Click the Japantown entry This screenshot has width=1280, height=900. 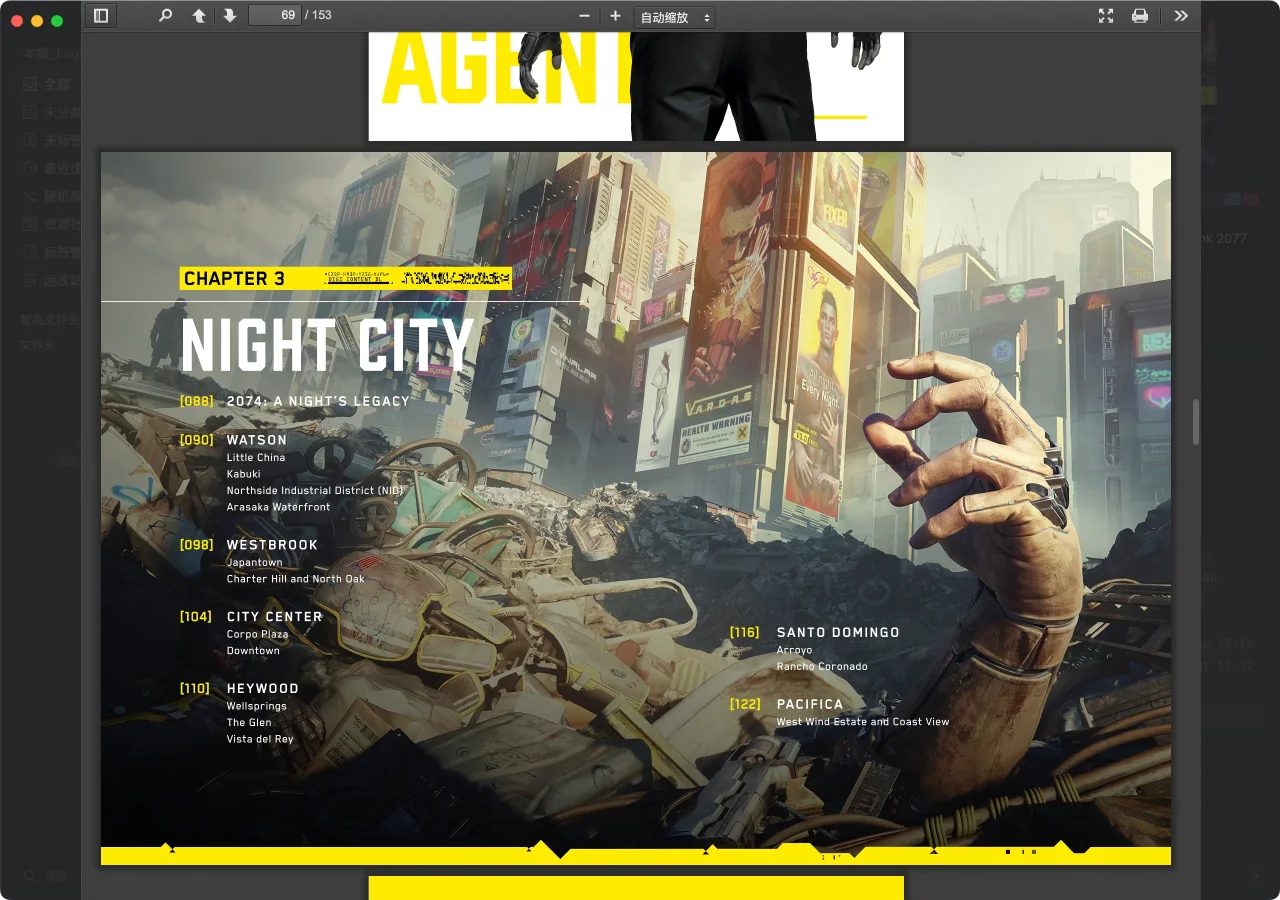click(x=254, y=562)
